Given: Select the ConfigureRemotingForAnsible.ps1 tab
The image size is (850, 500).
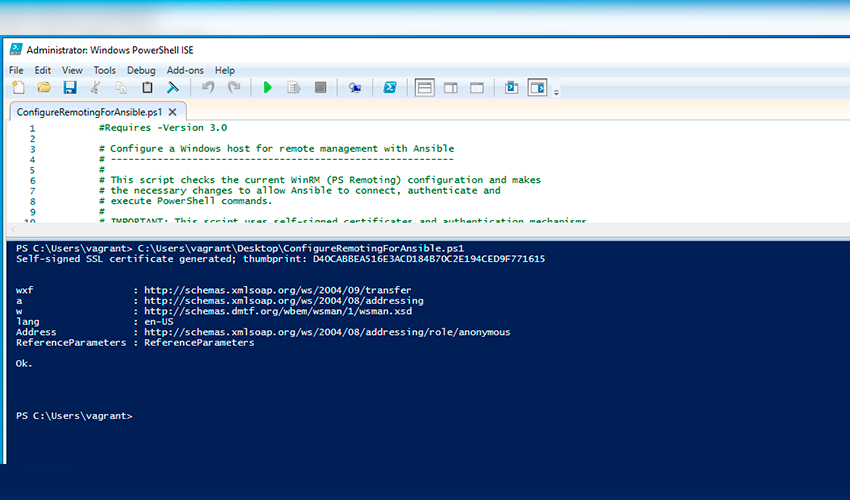Looking at the screenshot, I should pos(89,112).
